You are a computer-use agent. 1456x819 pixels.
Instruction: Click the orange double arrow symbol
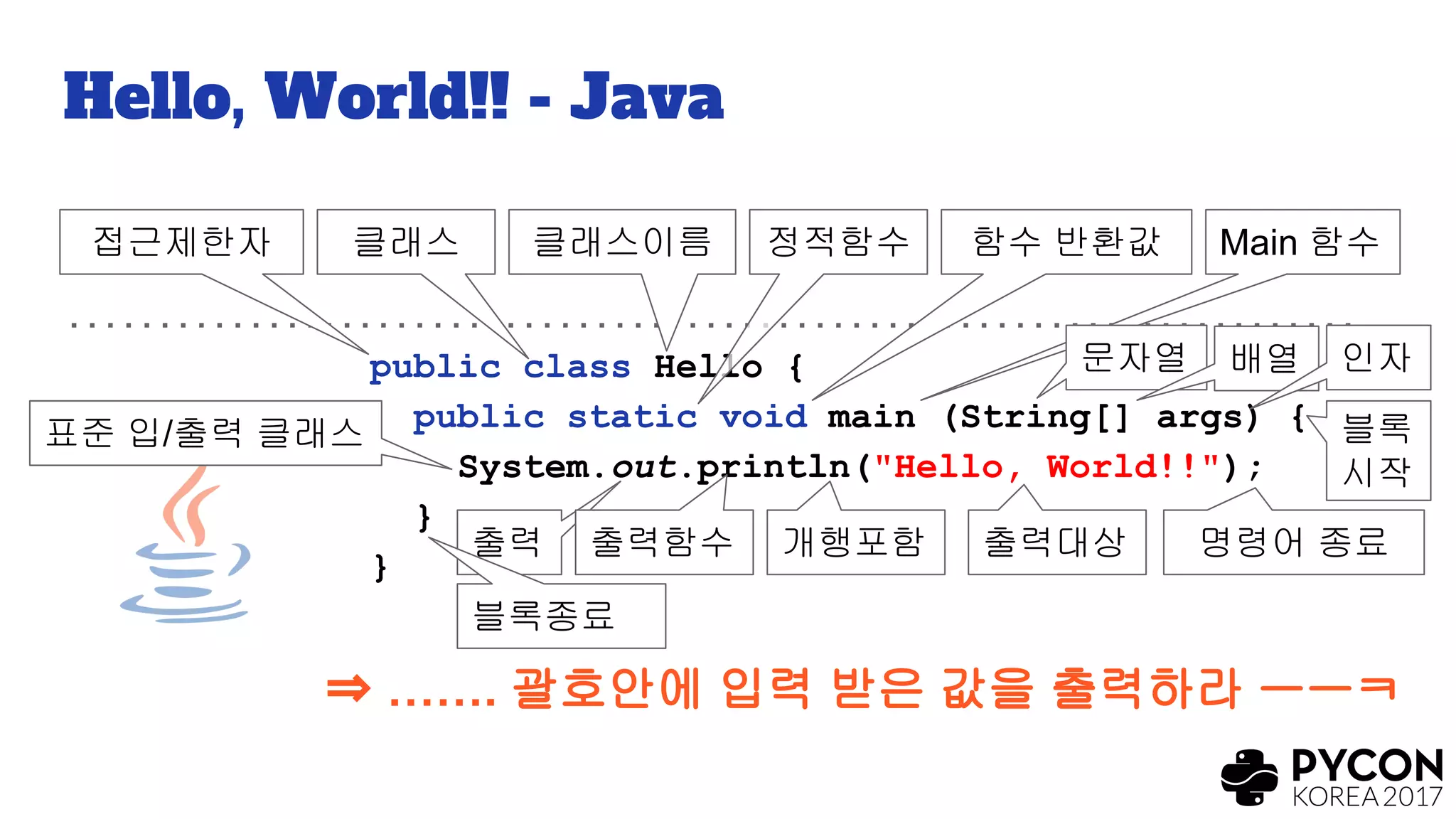pos(348,689)
